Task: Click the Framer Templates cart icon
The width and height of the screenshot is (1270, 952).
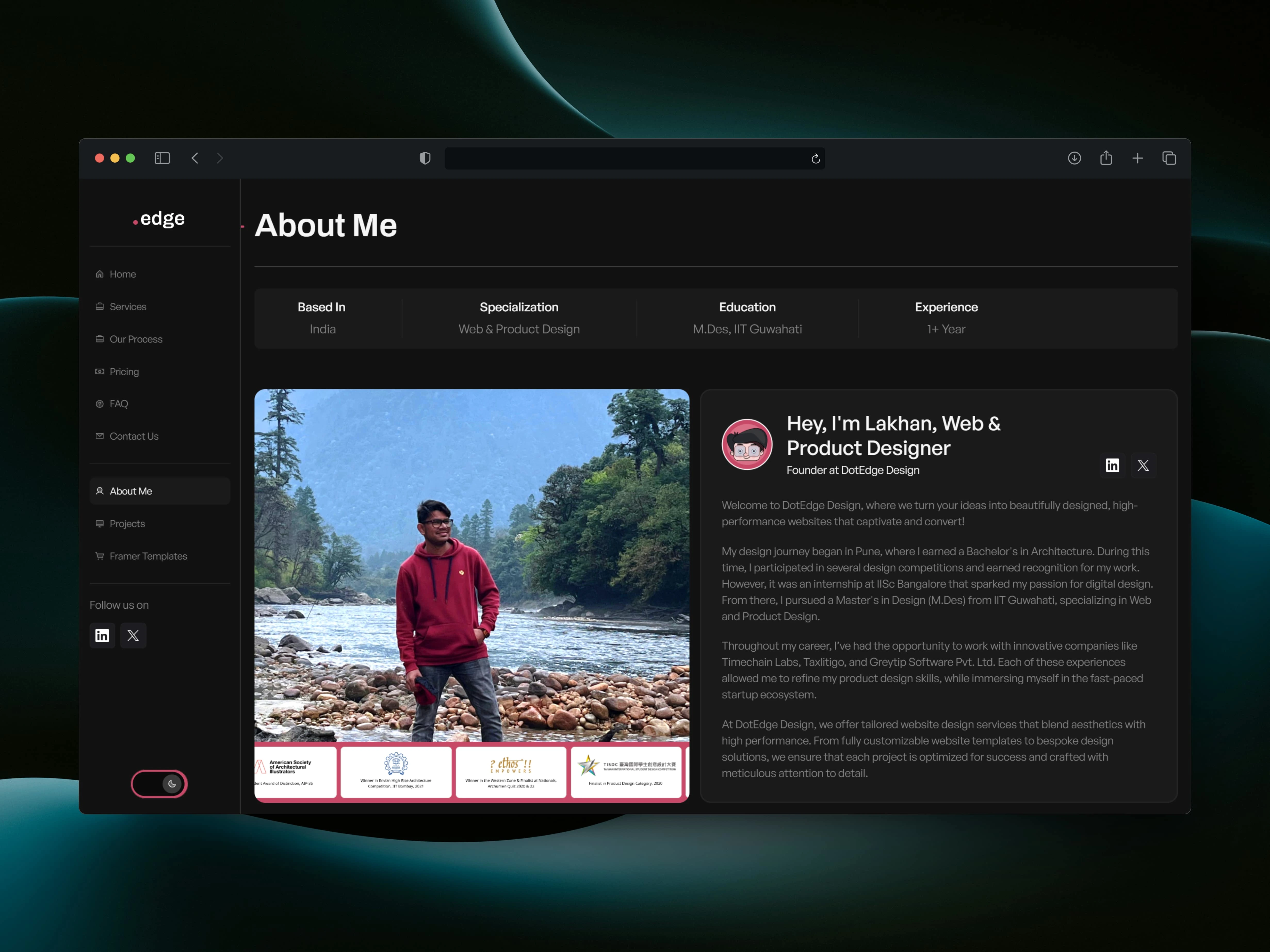Action: [x=99, y=556]
